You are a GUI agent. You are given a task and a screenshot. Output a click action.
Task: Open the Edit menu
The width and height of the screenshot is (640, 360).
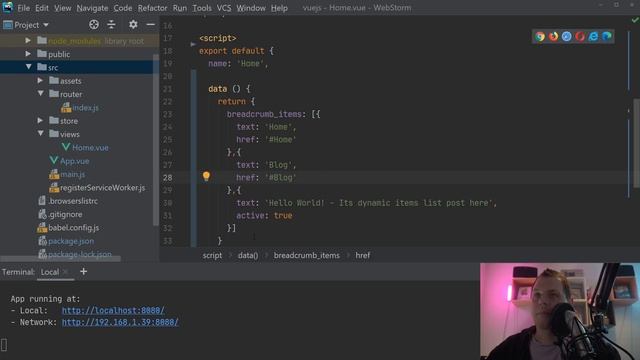coord(42,8)
